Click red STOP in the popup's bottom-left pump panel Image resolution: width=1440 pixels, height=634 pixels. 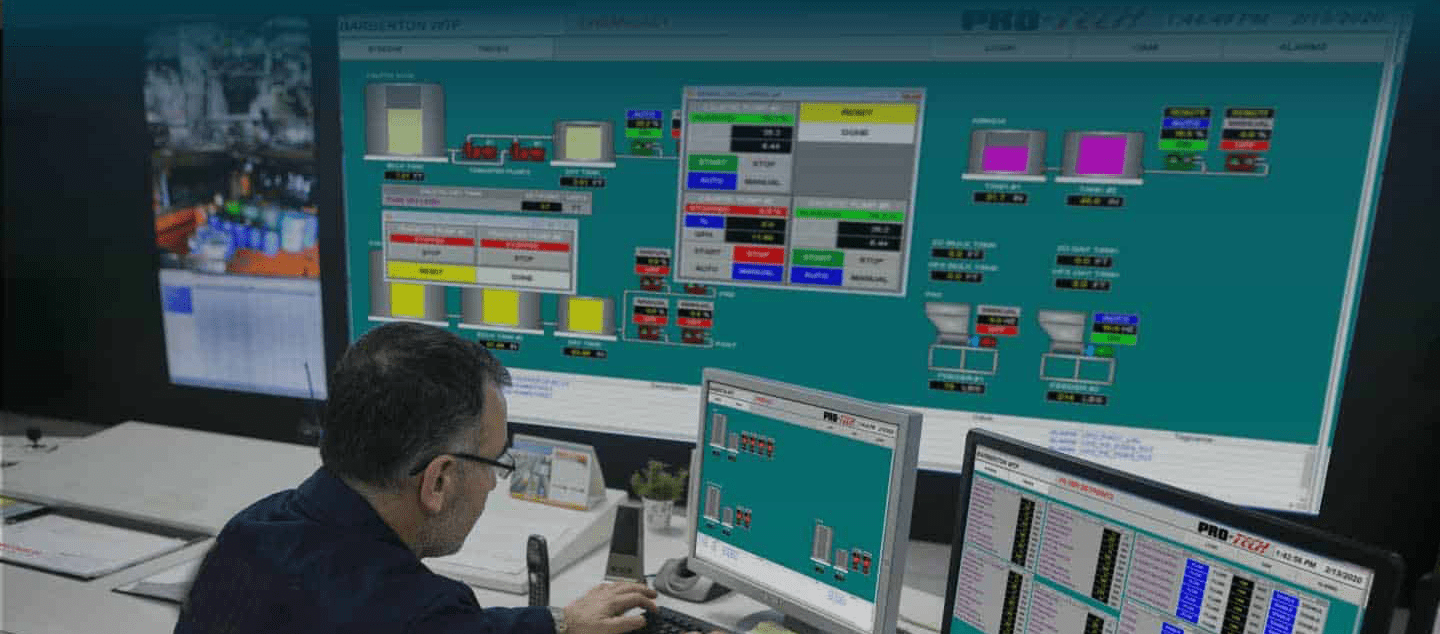coord(759,253)
